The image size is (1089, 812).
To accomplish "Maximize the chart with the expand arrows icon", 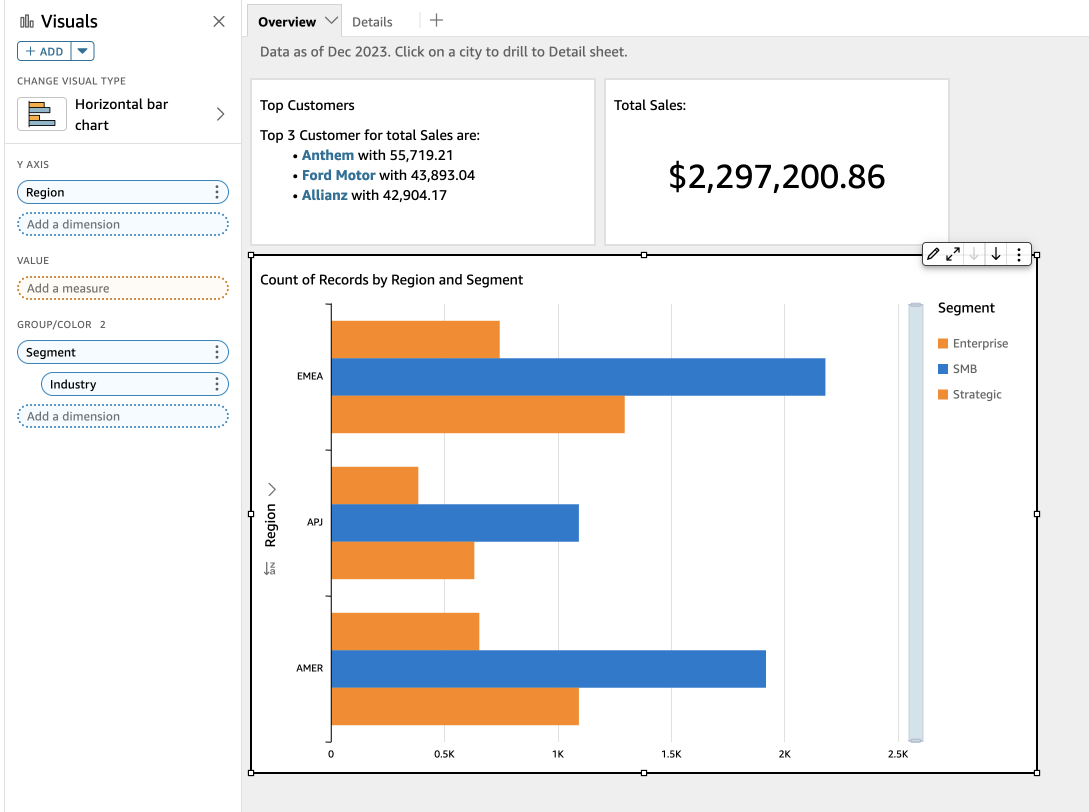I will pos(953,254).
